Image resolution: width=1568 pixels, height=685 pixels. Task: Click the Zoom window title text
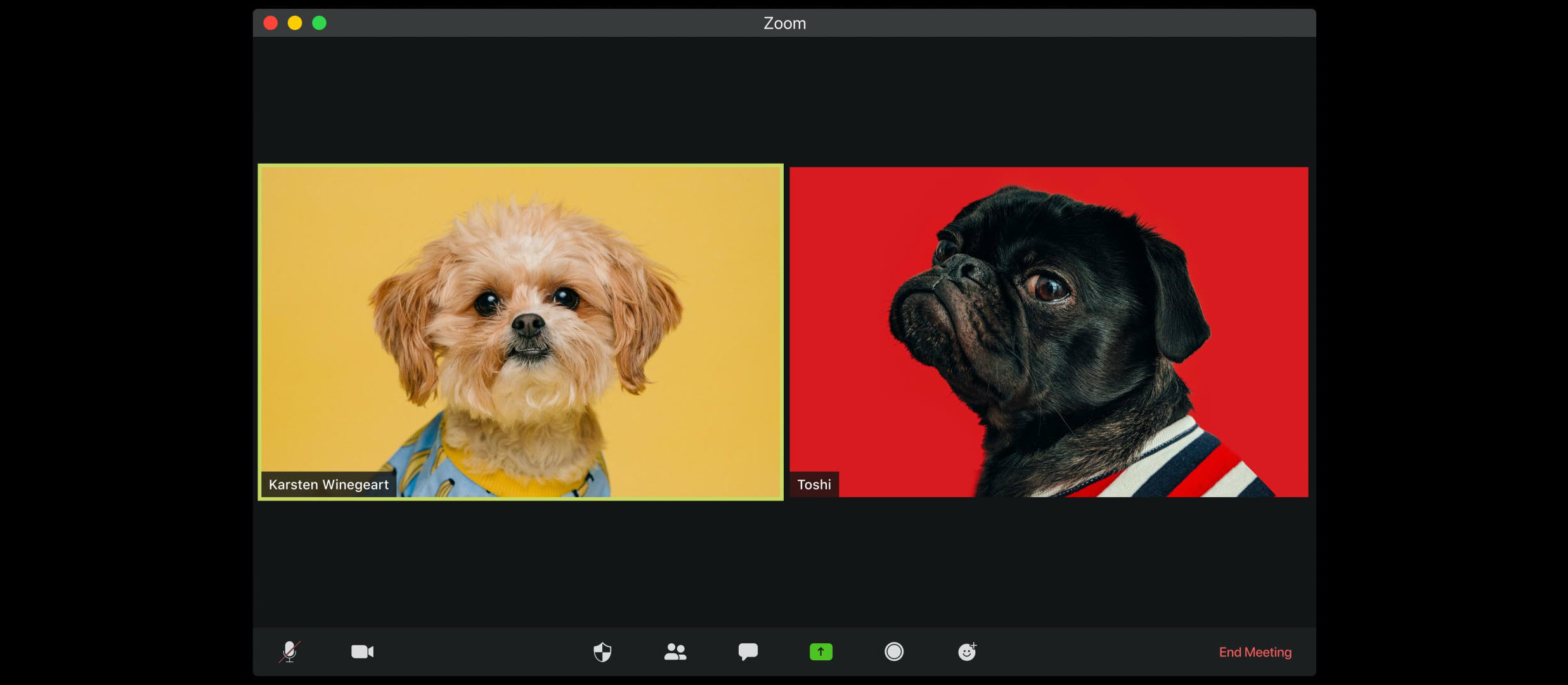pos(784,23)
